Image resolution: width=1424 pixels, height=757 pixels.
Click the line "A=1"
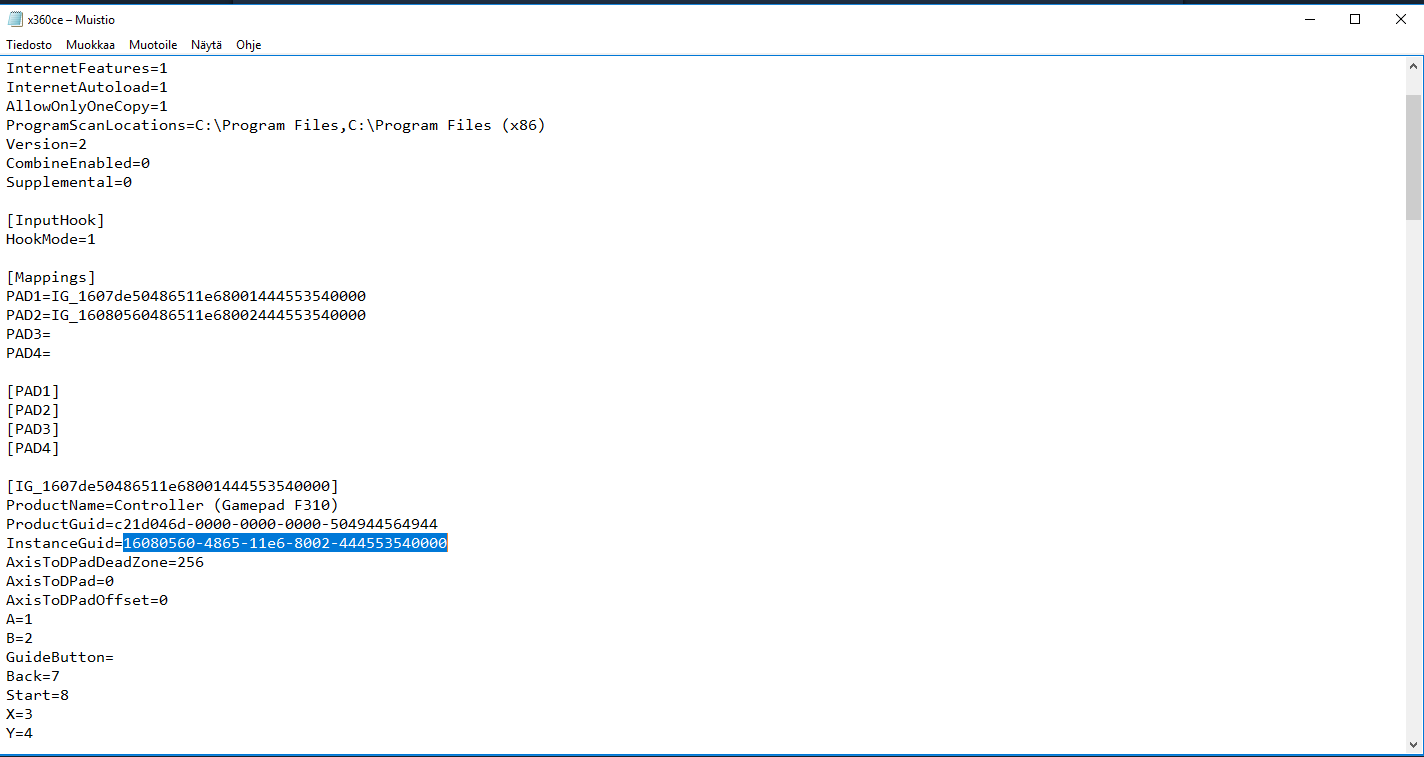[x=19, y=619]
